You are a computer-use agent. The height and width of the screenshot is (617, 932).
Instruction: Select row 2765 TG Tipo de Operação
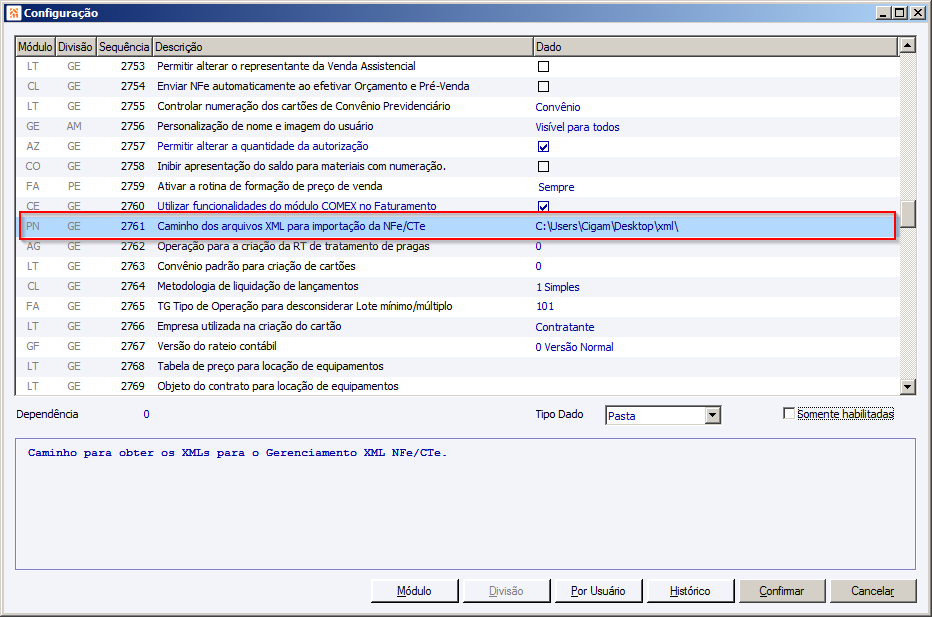(457, 306)
